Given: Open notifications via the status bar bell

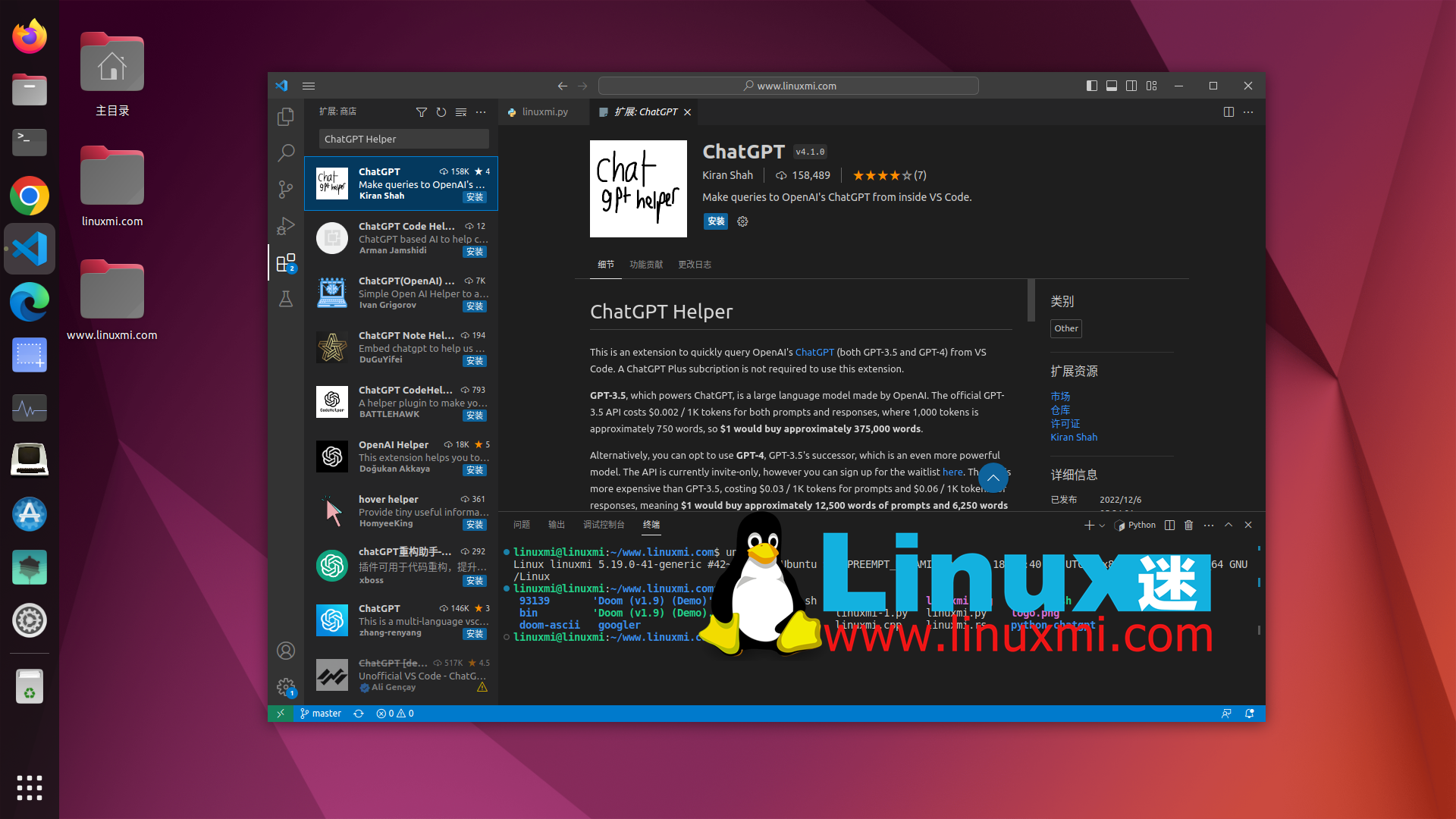Looking at the screenshot, I should pyautogui.click(x=1250, y=714).
